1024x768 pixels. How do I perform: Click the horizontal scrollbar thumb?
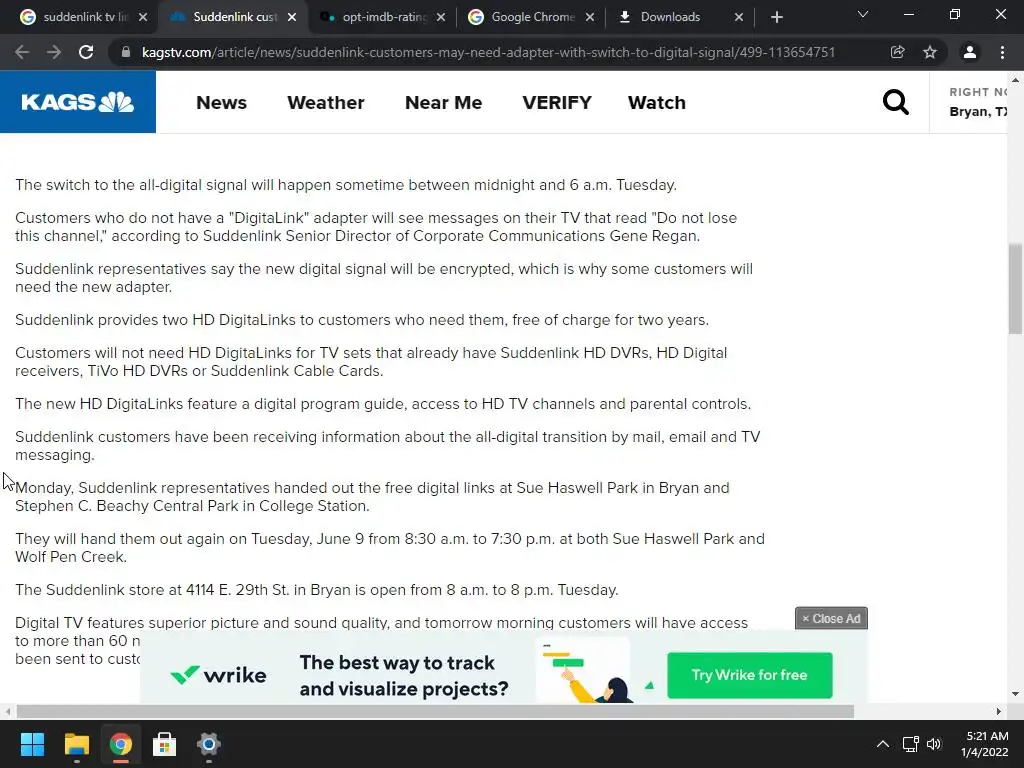[435, 711]
